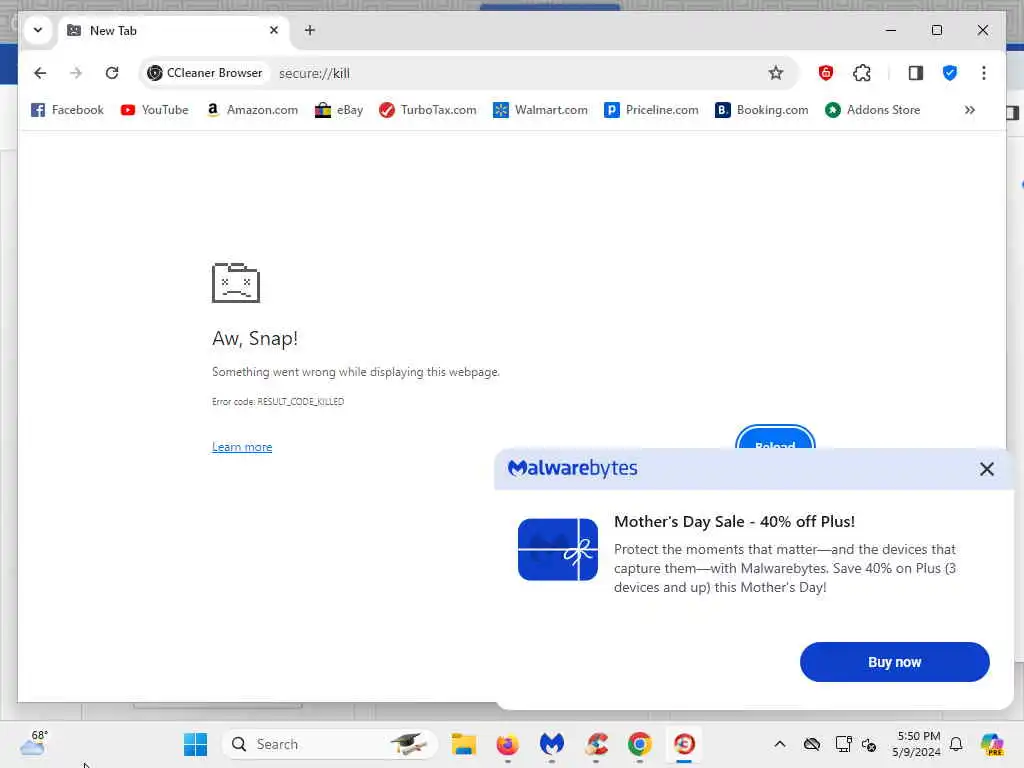This screenshot has width=1024, height=768.
Task: Click the display network tray icon
Action: (843, 744)
